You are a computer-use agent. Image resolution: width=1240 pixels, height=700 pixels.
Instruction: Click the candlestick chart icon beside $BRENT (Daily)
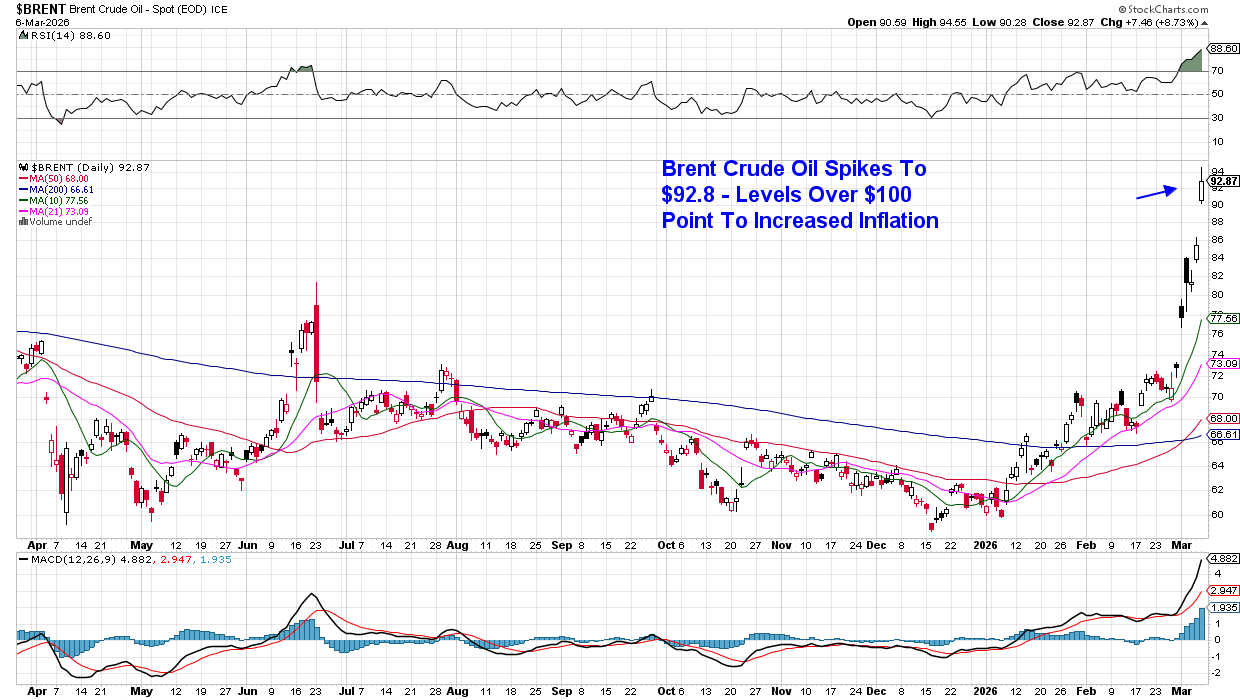coord(21,166)
